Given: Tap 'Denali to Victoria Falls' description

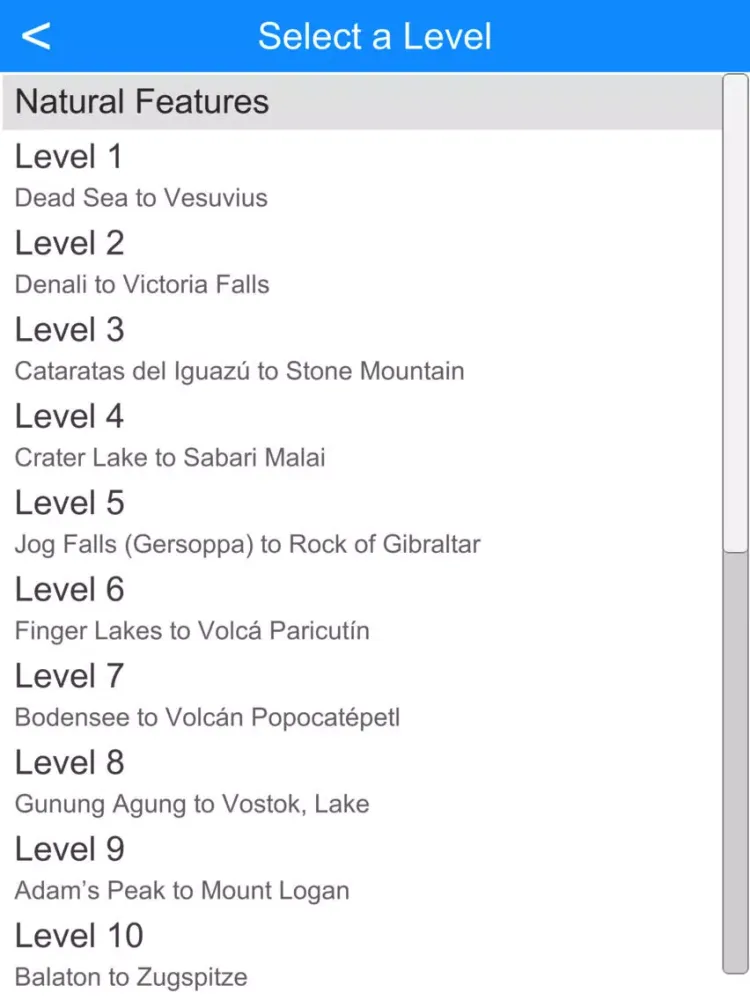Looking at the screenshot, I should pyautogui.click(x=142, y=285).
